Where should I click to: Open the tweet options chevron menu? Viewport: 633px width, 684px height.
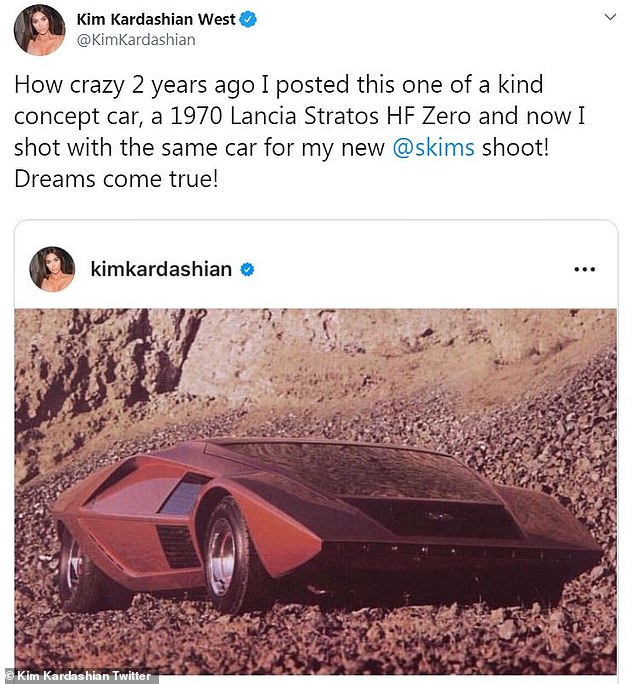click(610, 17)
